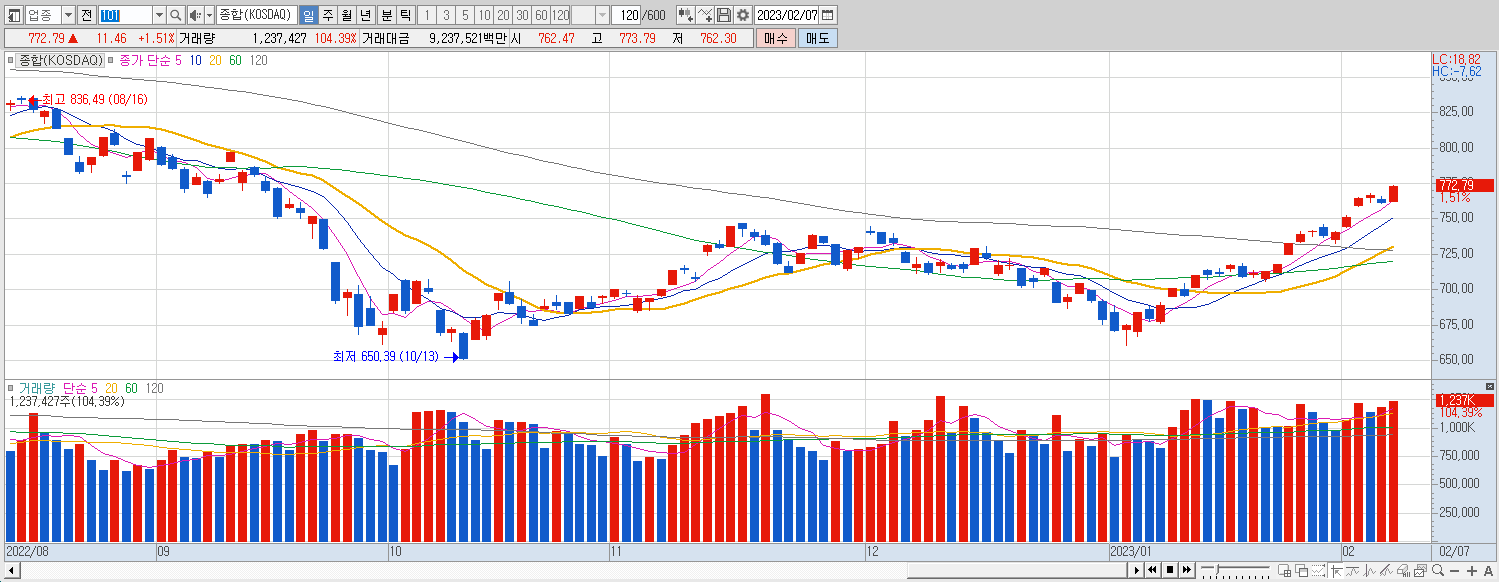The height and width of the screenshot is (582, 1499).
Task: Select the 5 interval button
Action: (x=465, y=15)
